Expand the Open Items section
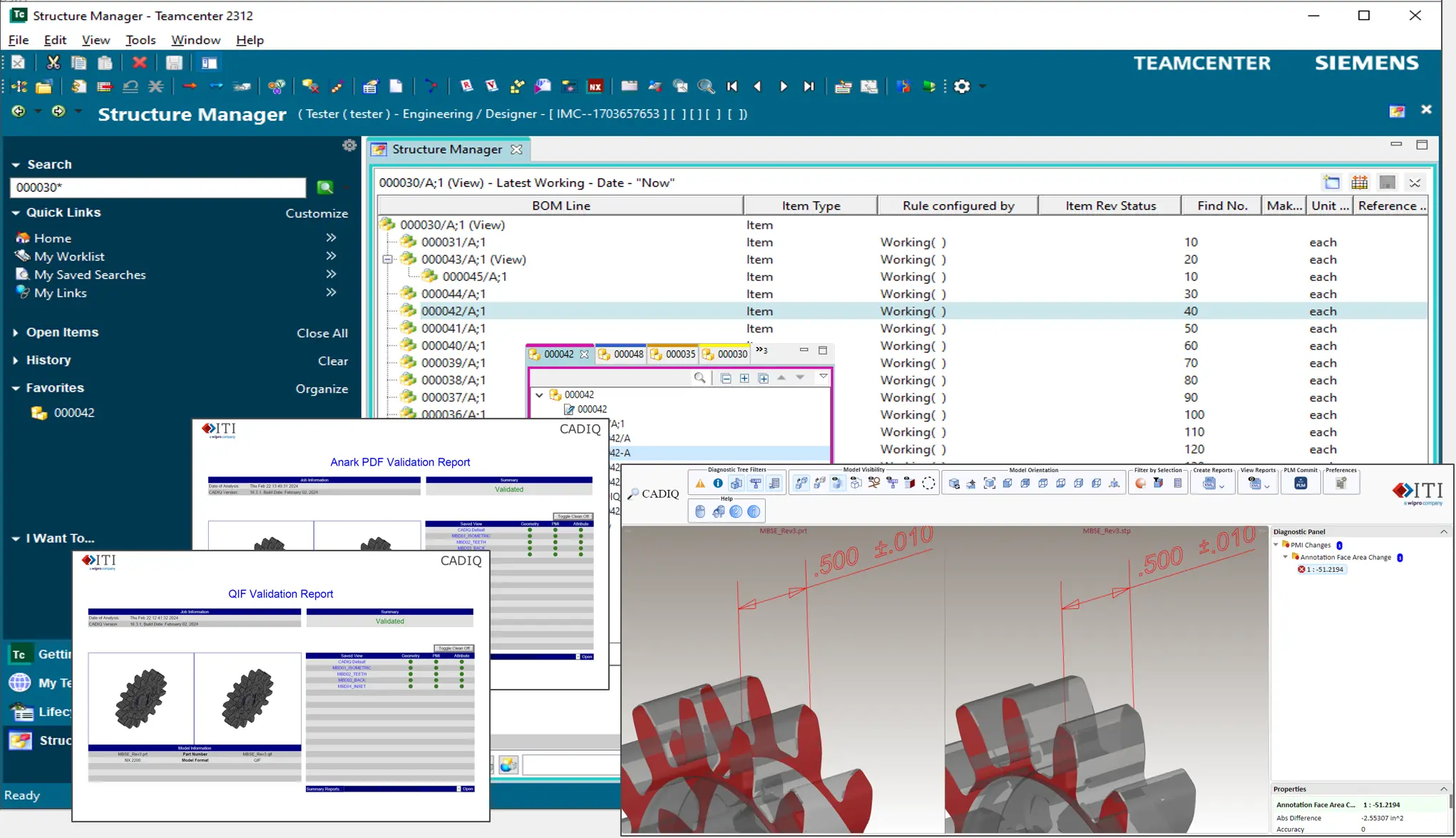The height and width of the screenshot is (838, 1456). tap(16, 332)
